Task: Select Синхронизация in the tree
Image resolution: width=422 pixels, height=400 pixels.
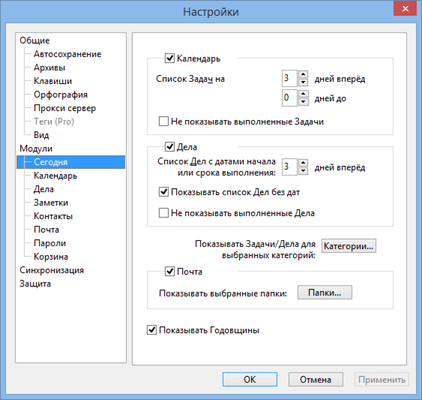Action: point(52,270)
